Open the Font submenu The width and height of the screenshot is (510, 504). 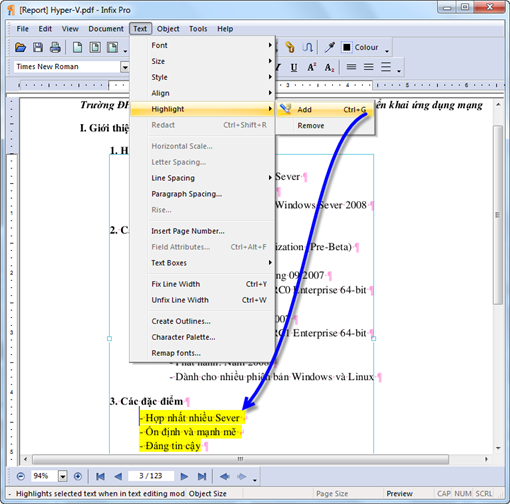click(x=203, y=45)
